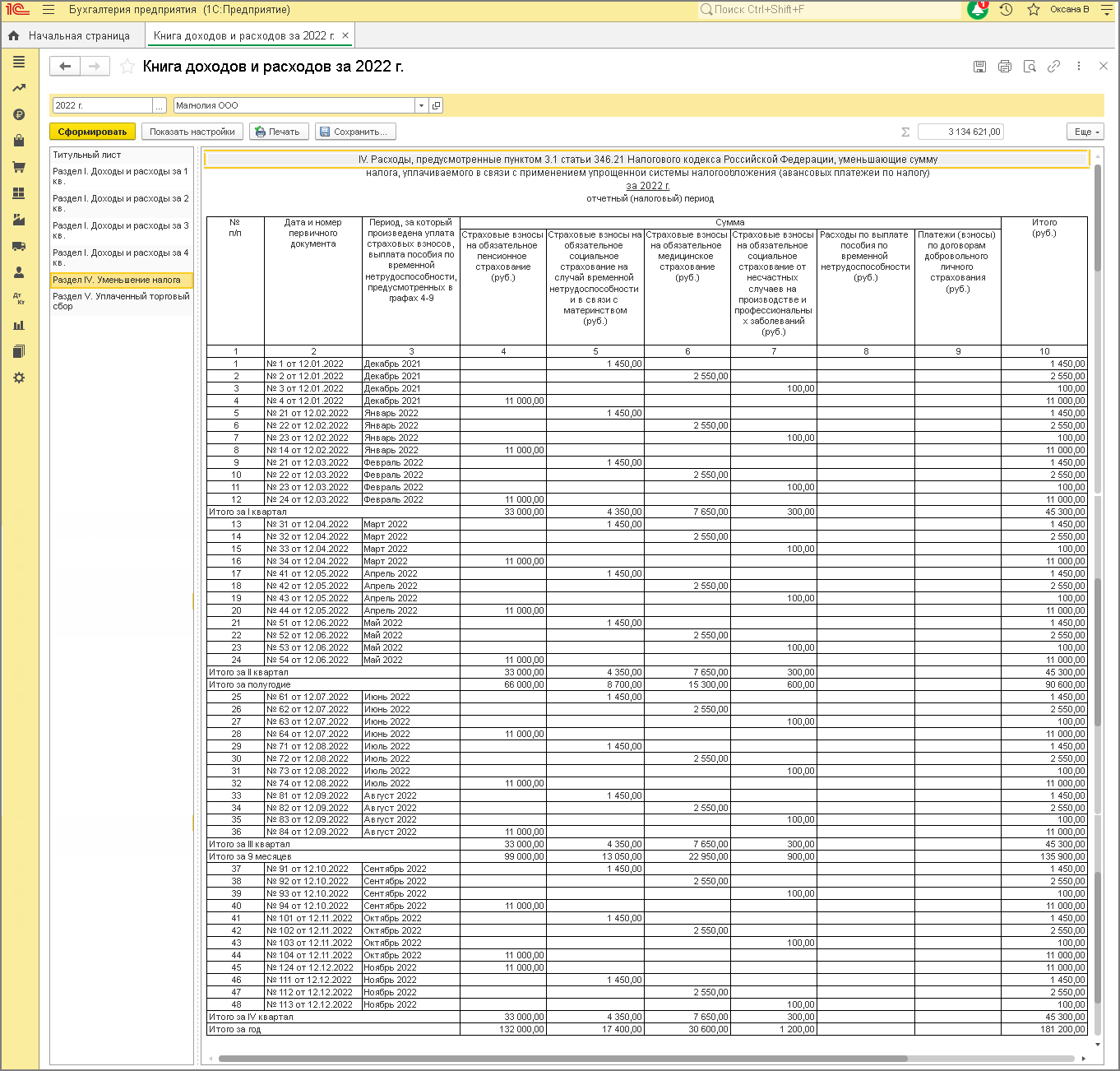Open the organization card button next to dropdown
Screen dimensions: 1120x1071
pos(437,105)
